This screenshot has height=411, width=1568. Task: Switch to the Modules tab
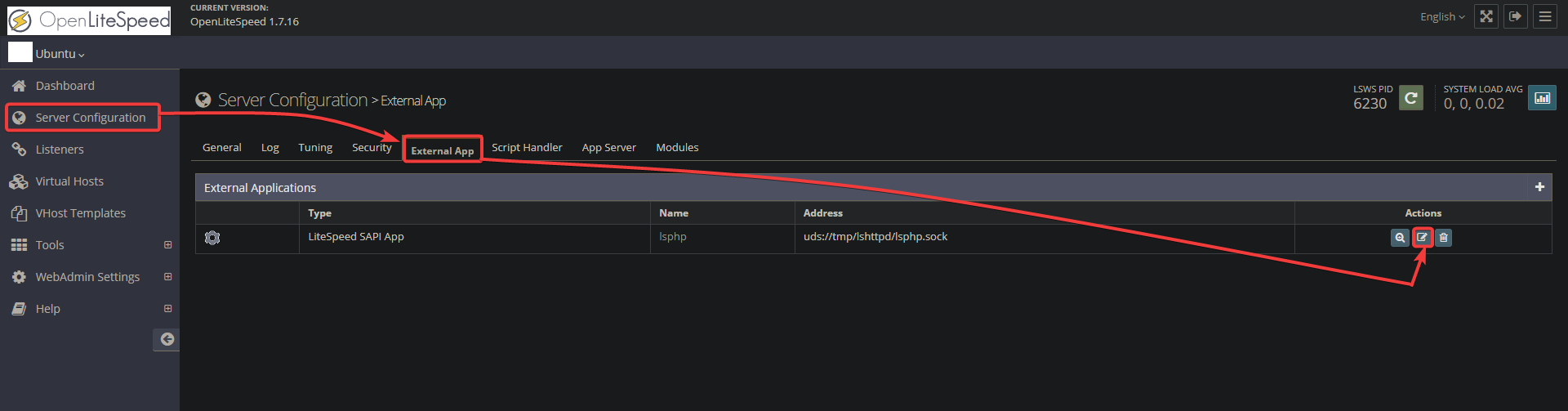pos(678,148)
